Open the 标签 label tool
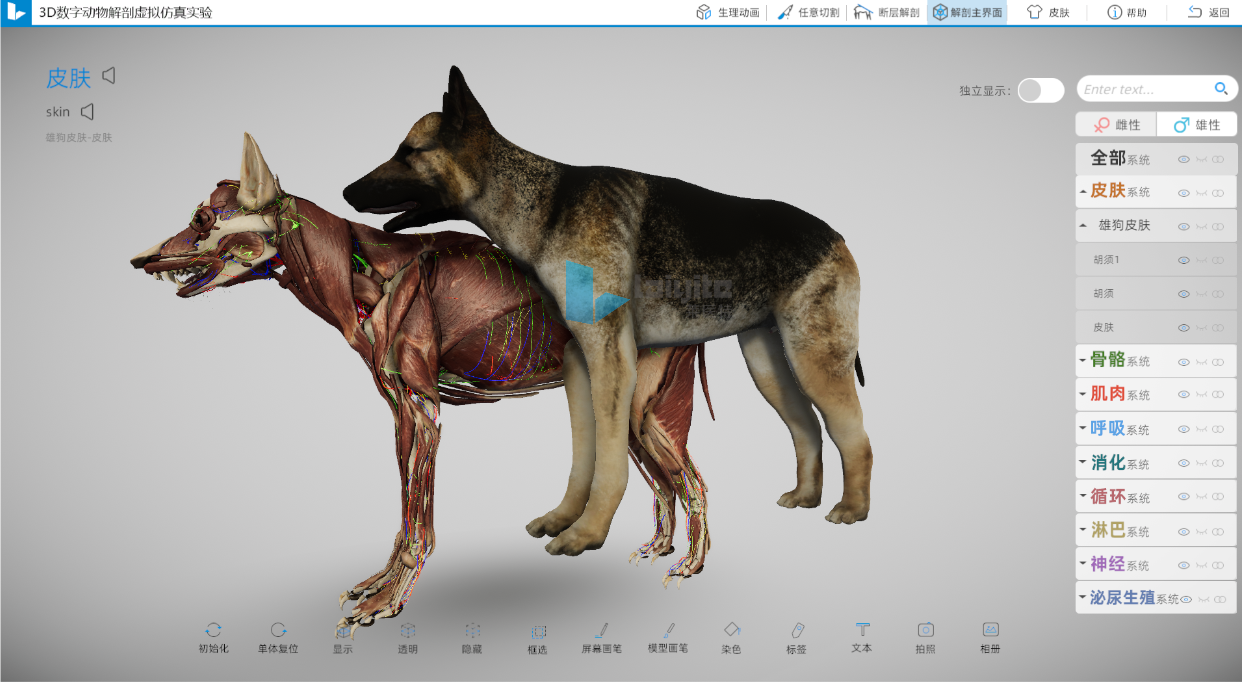This screenshot has height=682, width=1243. click(797, 631)
